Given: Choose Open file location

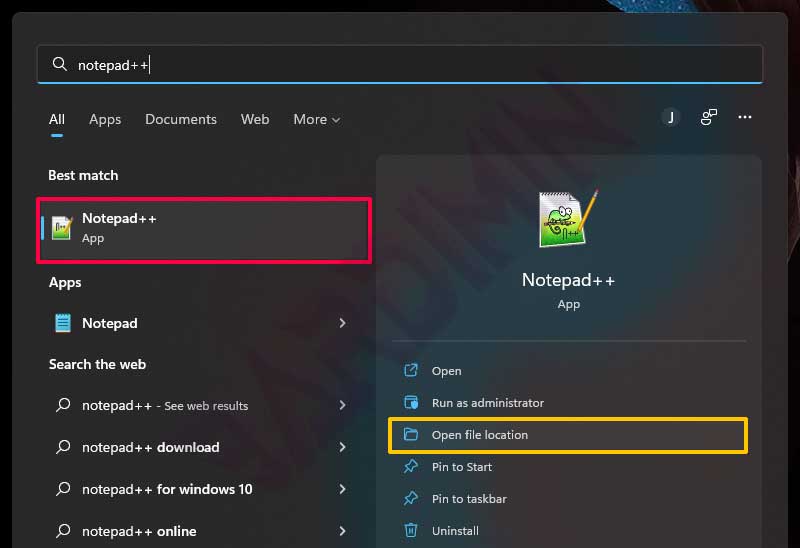Looking at the screenshot, I should (568, 435).
